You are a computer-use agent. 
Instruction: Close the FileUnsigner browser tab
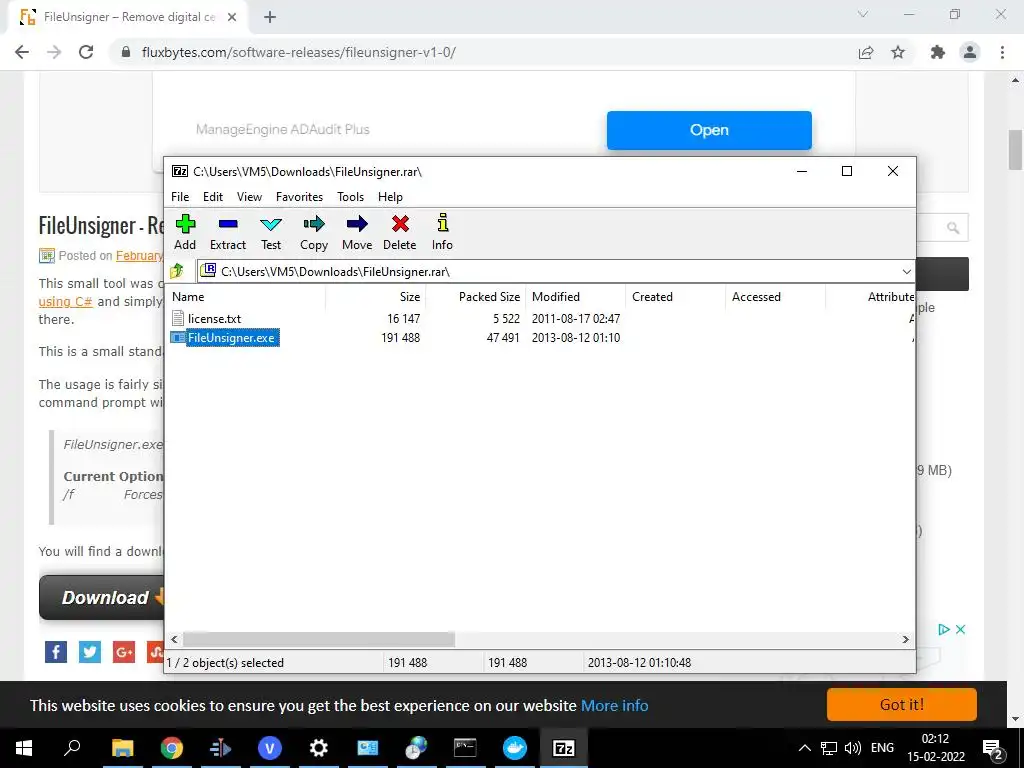click(x=232, y=17)
